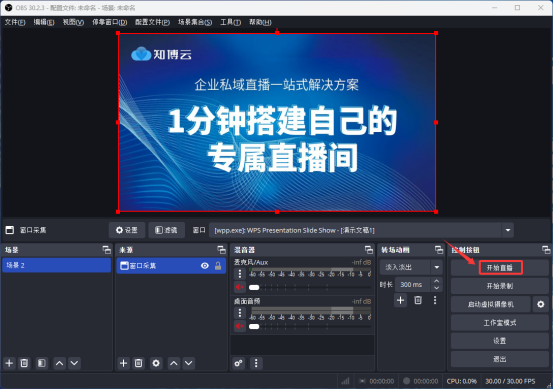This screenshot has width=553, height=390.
Task: Open advanced audio properties gears icon
Action: click(x=238, y=363)
